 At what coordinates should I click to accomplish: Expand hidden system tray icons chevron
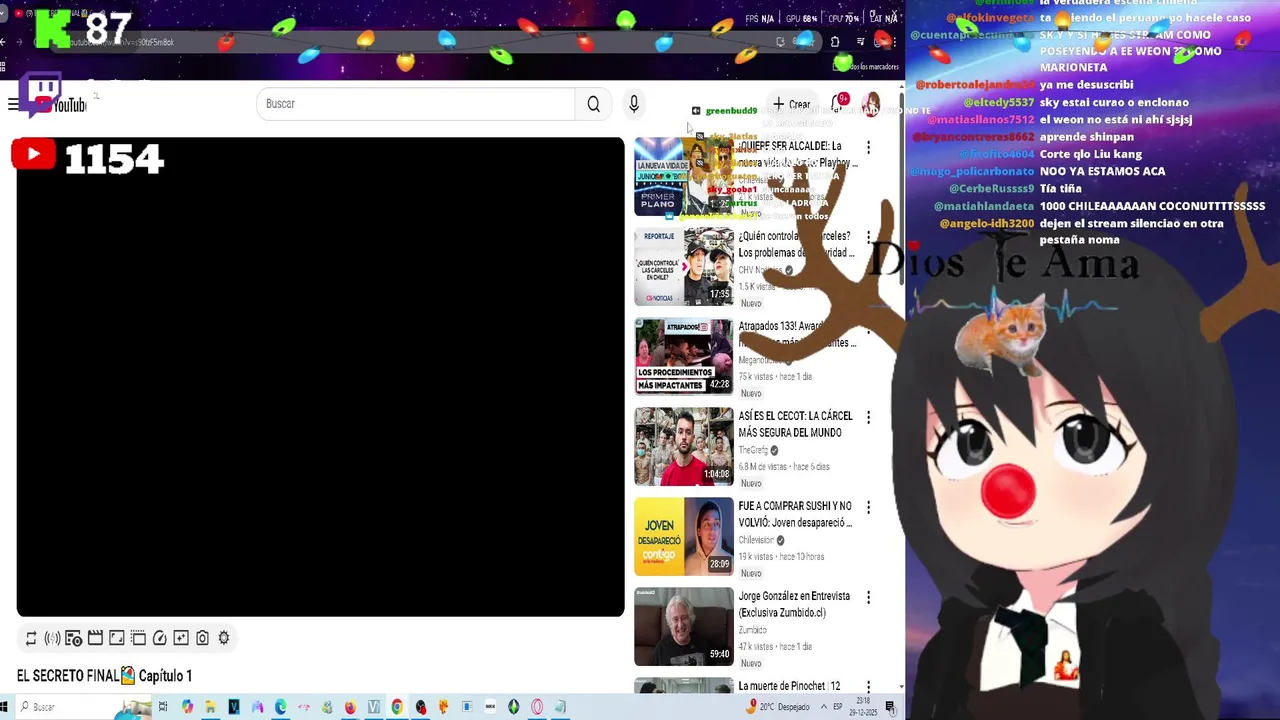click(824, 706)
